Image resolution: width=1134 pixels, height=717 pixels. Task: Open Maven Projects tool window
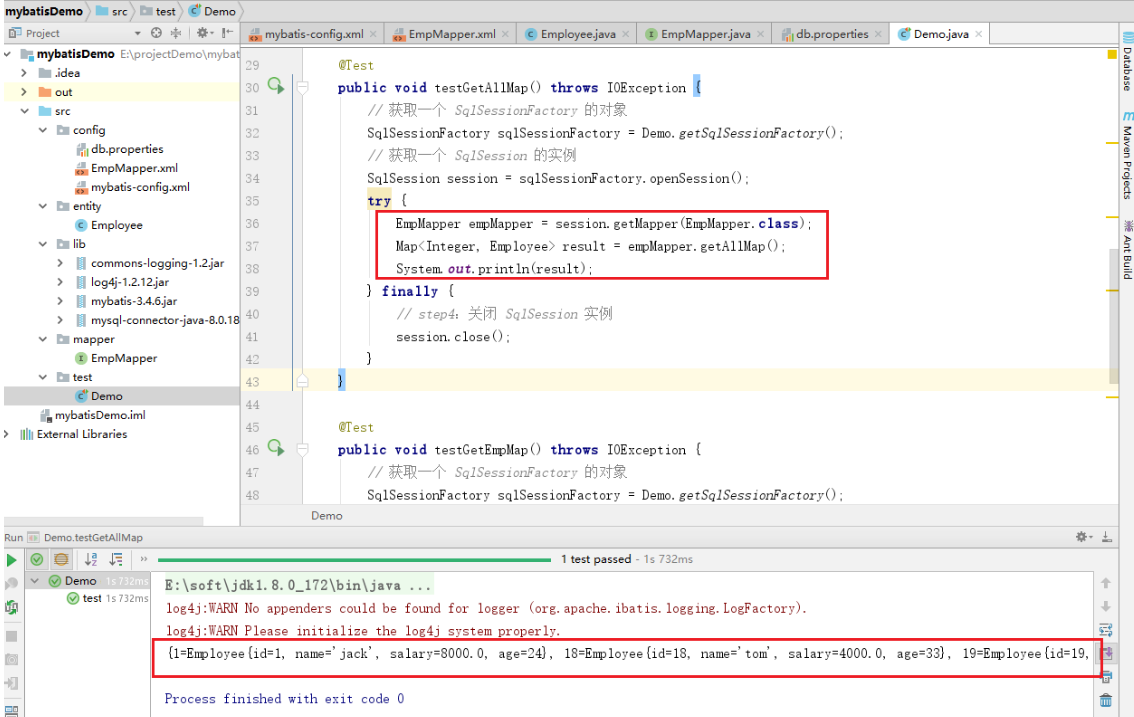click(1127, 156)
